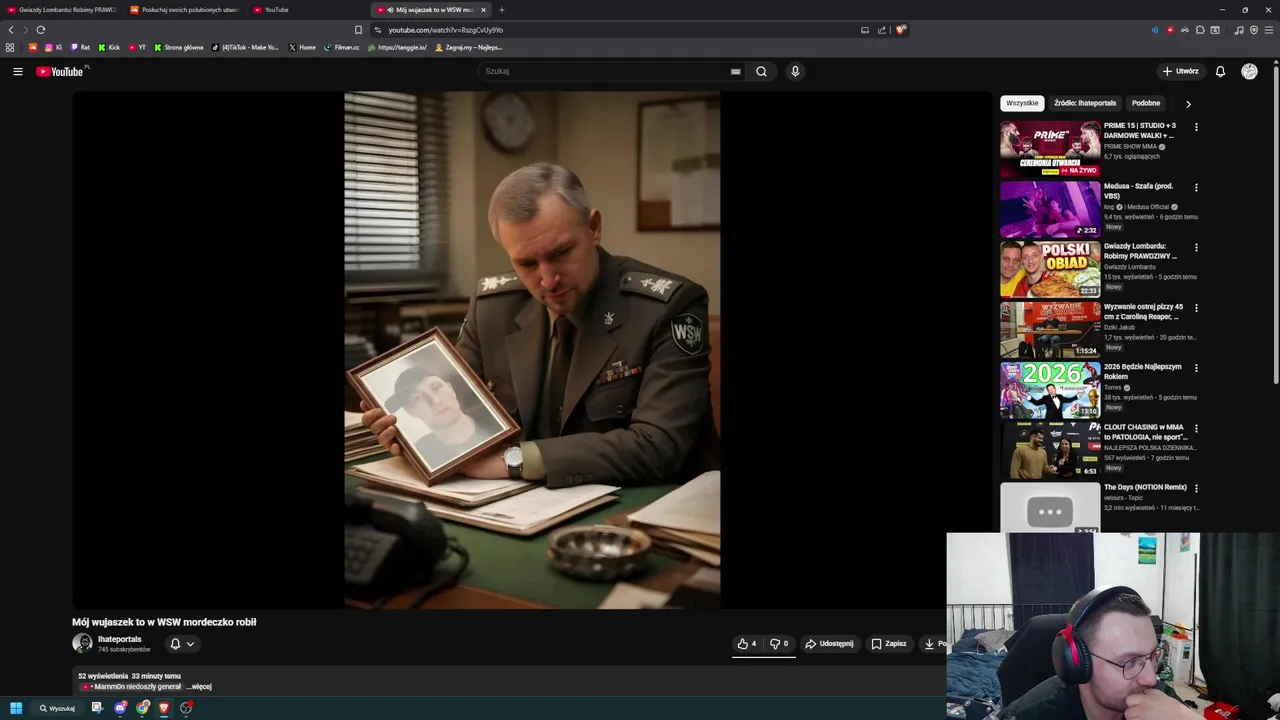Open the X Home bookmark
The width and height of the screenshot is (1280, 720).
[x=302, y=47]
